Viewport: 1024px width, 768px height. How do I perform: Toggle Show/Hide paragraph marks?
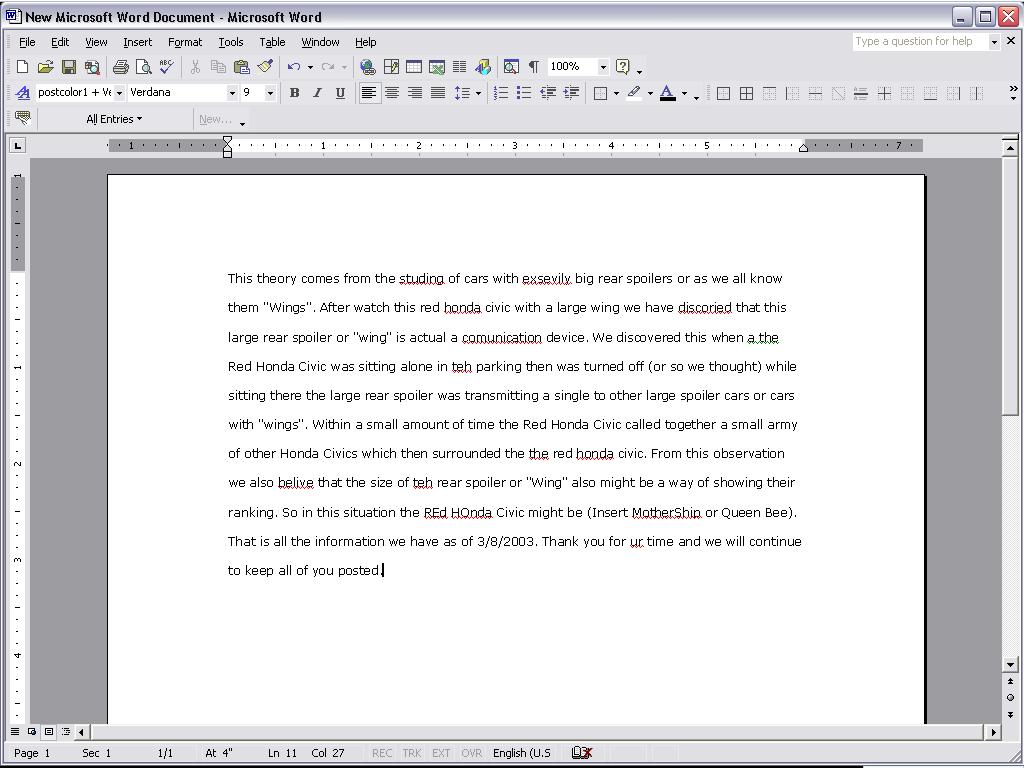pos(534,67)
